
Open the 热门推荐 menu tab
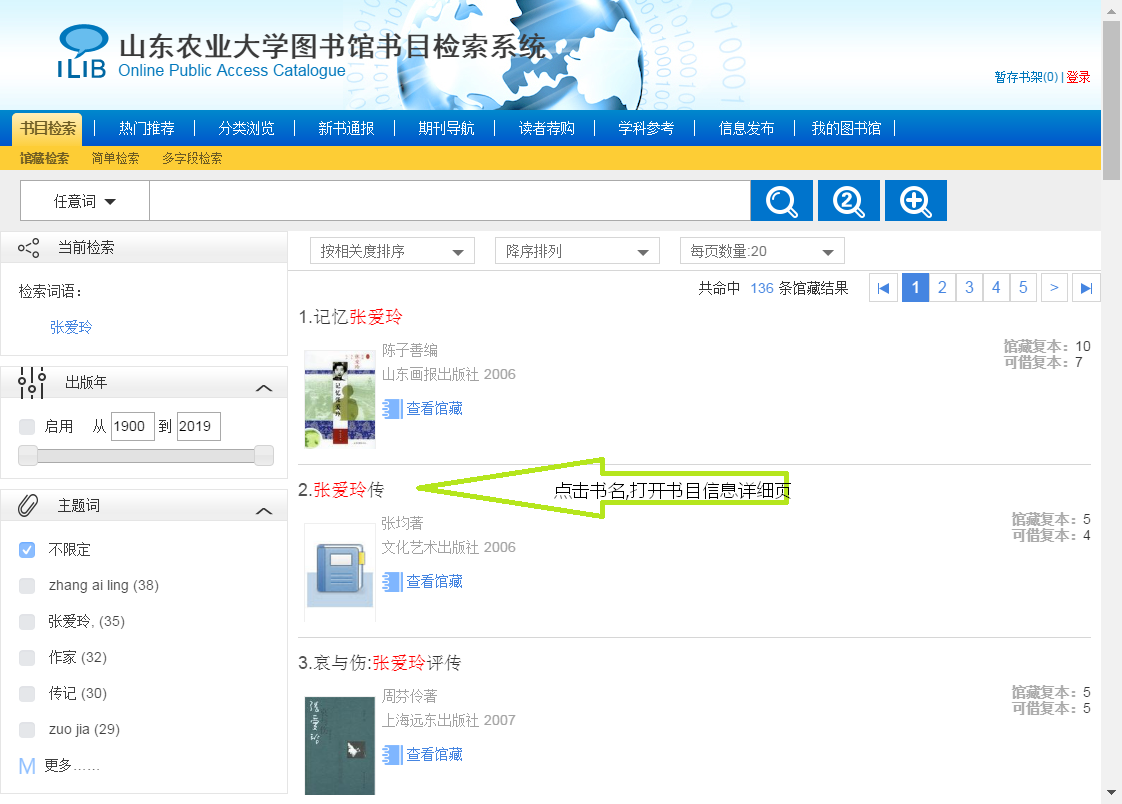[146, 129]
